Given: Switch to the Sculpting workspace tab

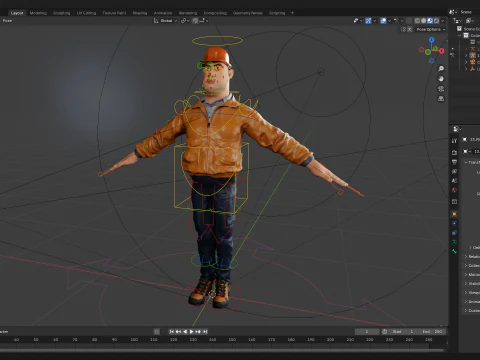Looking at the screenshot, I should click(x=62, y=13).
